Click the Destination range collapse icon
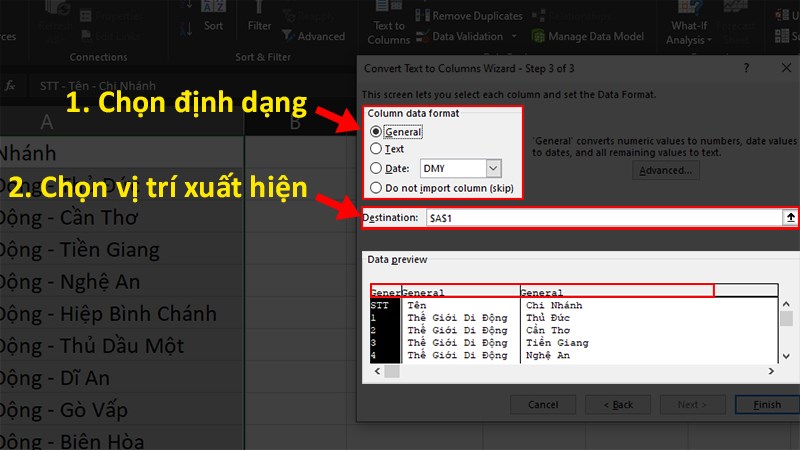This screenshot has height=450, width=800. (x=790, y=218)
